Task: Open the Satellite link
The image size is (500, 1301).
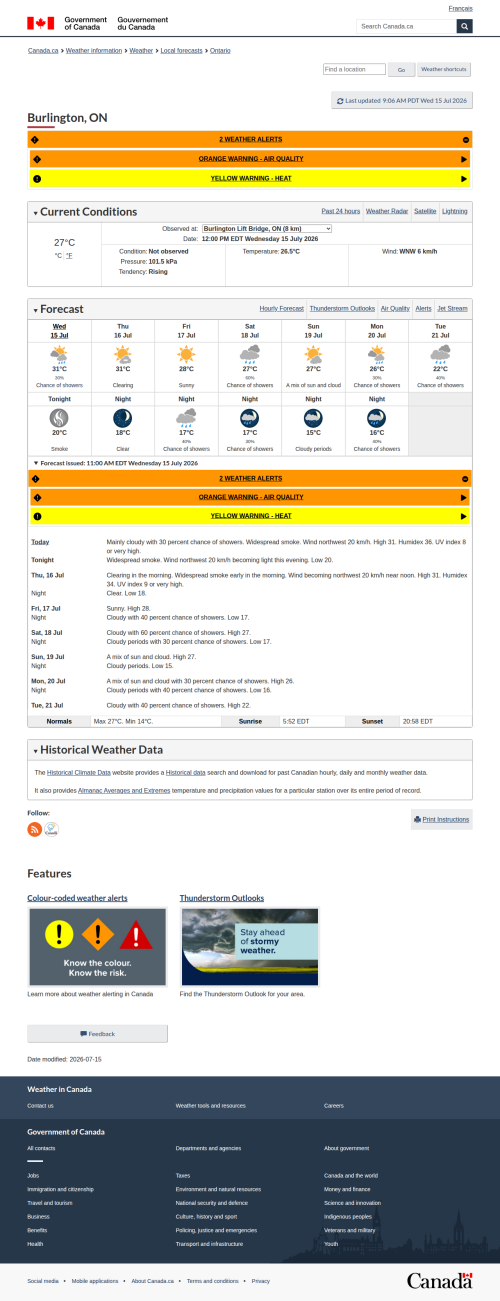Action: (x=425, y=212)
